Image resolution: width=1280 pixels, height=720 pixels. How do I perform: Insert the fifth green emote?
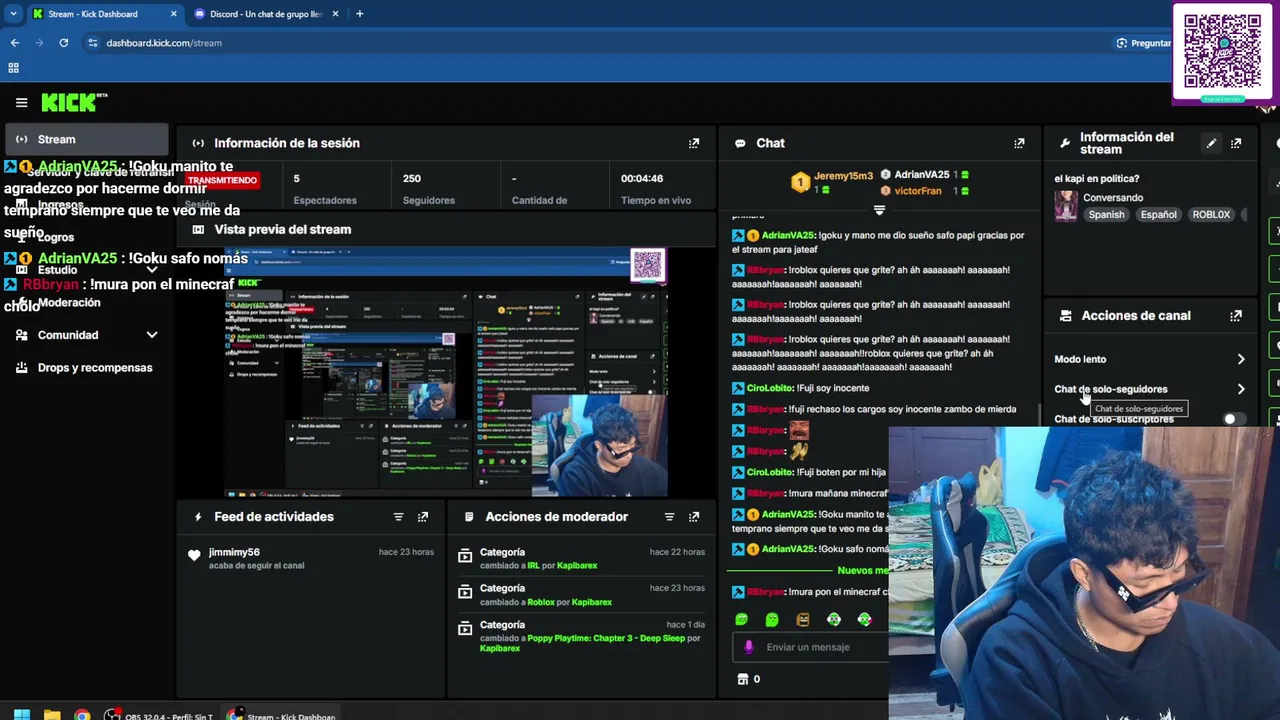[x=865, y=620]
